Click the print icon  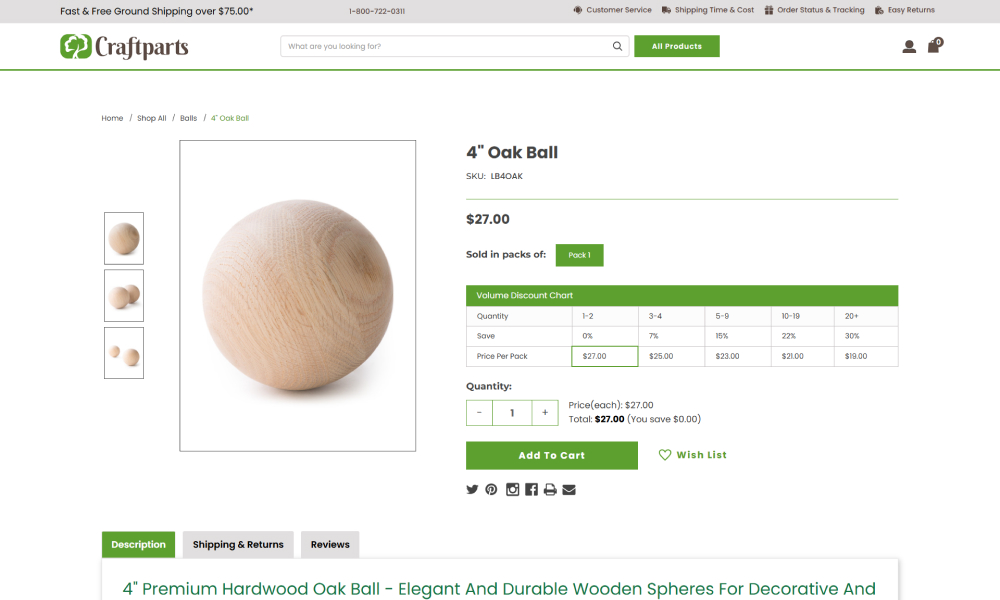550,489
